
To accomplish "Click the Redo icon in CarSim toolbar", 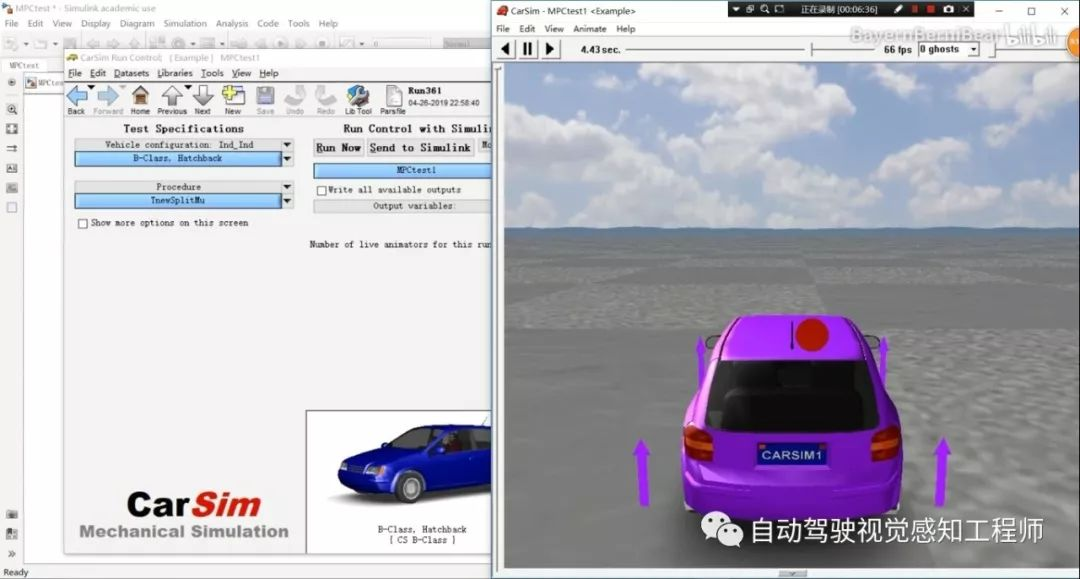I will coord(326,96).
